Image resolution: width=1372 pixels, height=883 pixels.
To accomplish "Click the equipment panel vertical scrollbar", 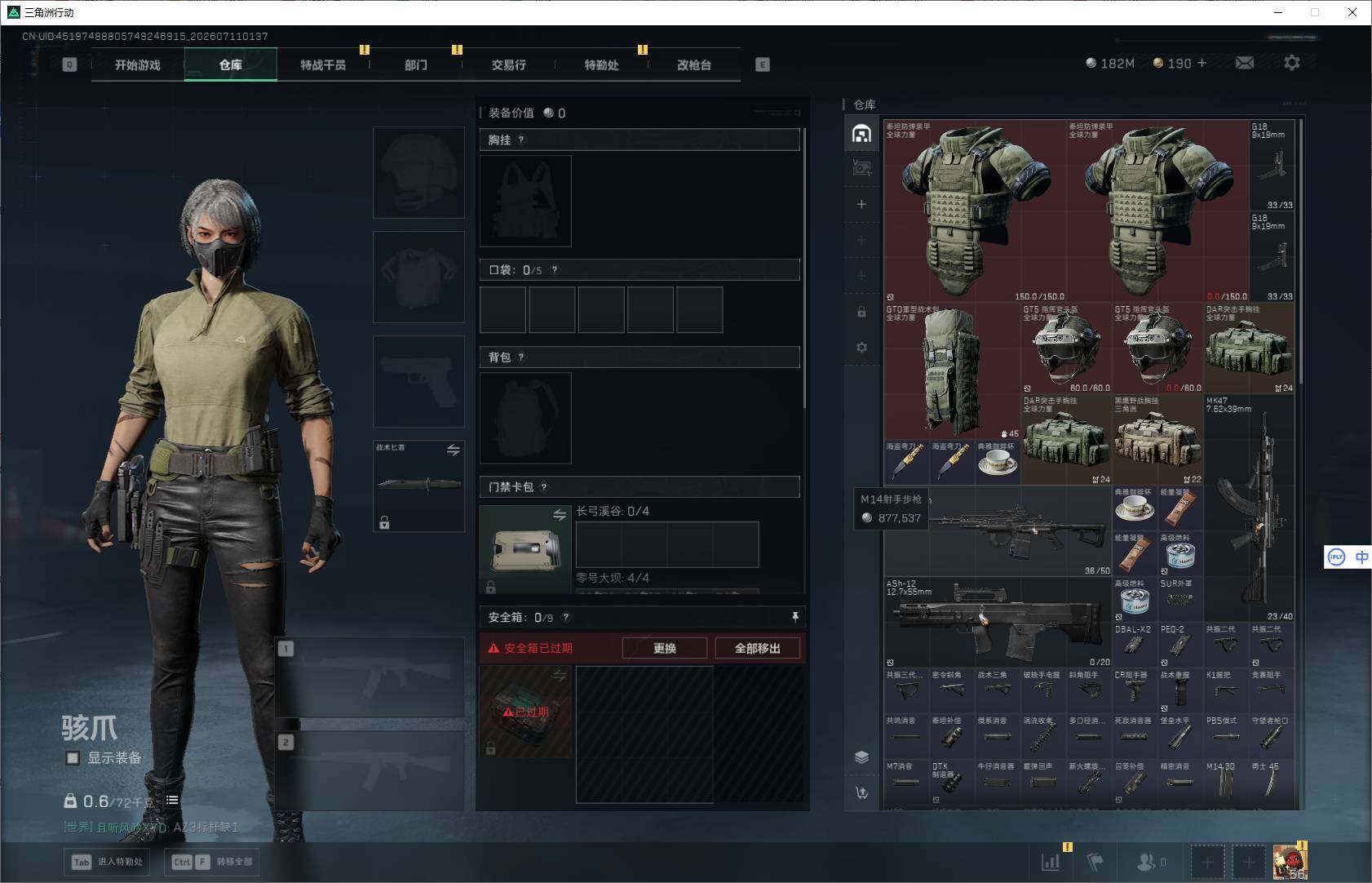I will tap(805, 268).
